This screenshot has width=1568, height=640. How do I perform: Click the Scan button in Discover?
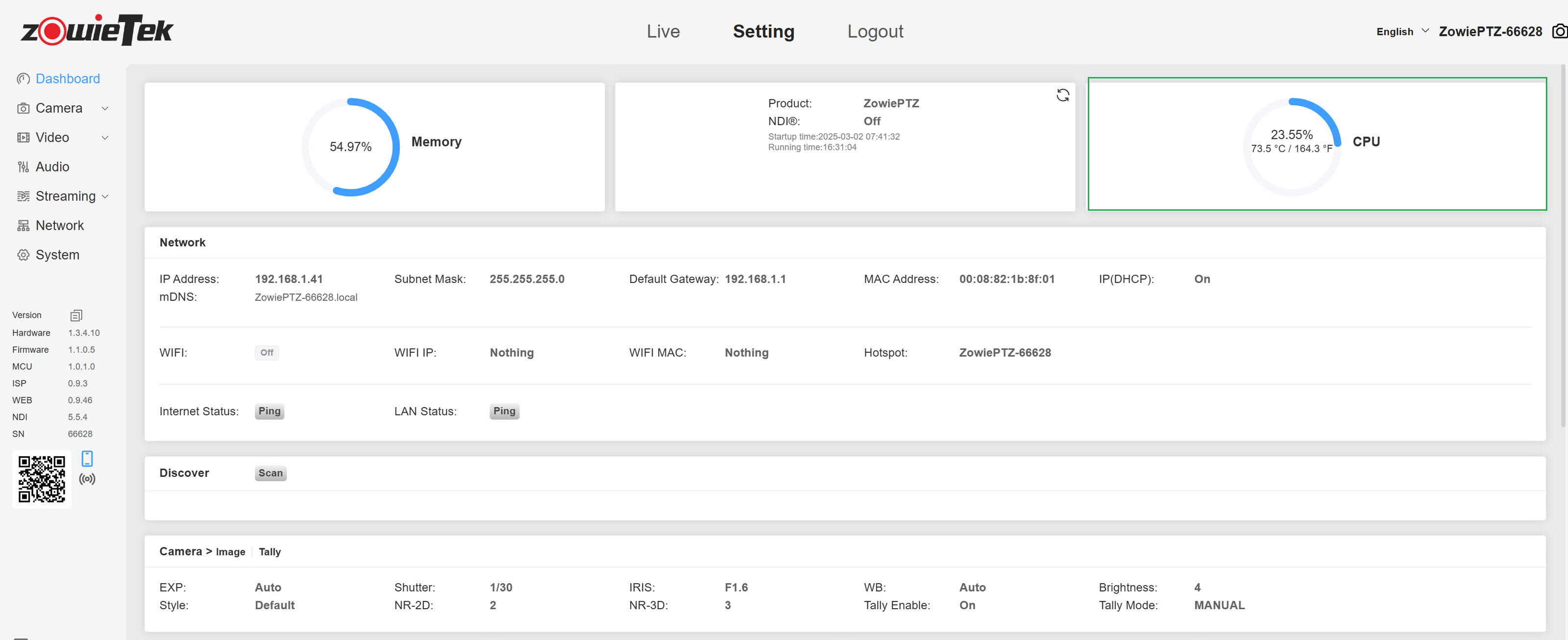tap(270, 473)
